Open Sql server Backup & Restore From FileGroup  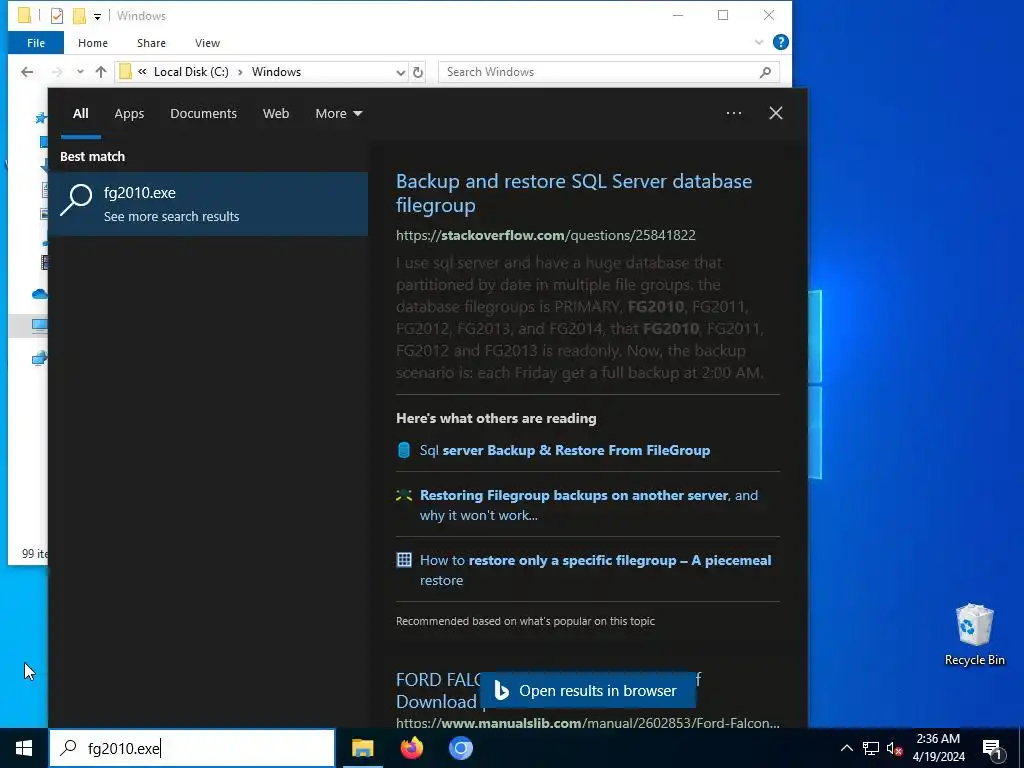click(x=564, y=450)
